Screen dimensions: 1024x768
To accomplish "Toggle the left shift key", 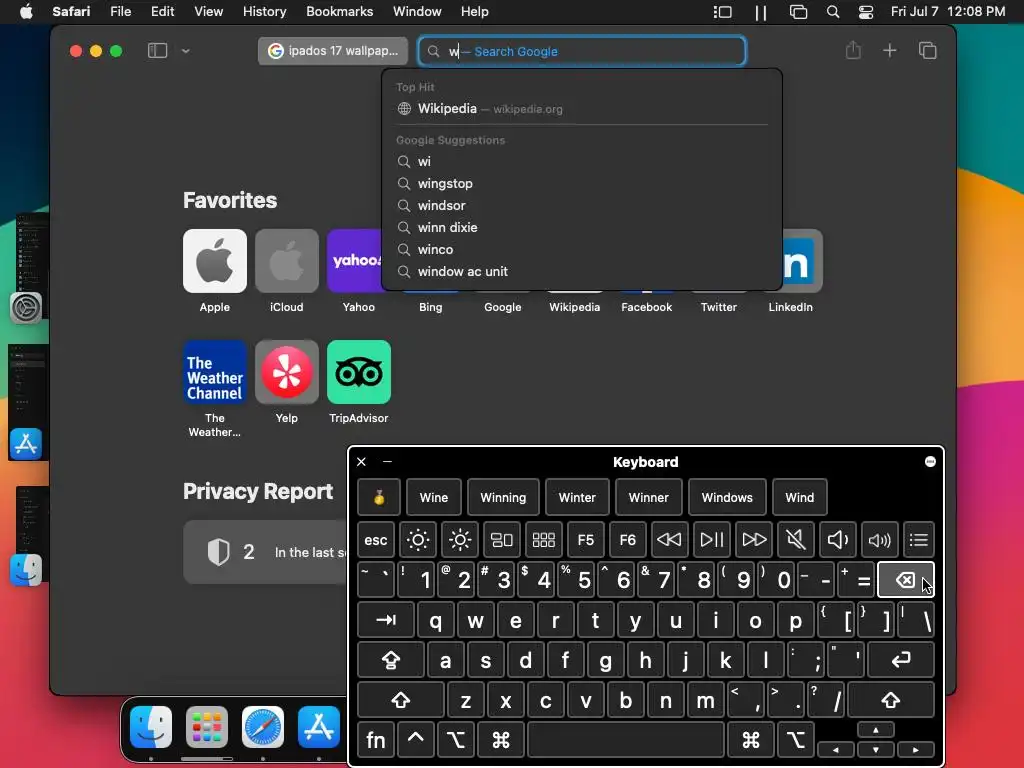I will tap(401, 700).
